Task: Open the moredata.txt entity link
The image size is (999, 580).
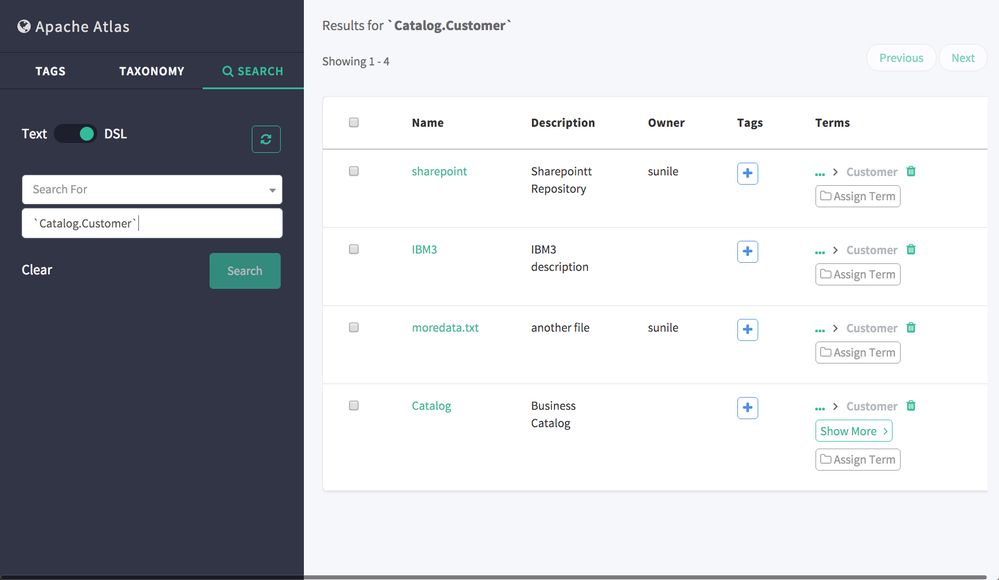Action: click(x=445, y=327)
